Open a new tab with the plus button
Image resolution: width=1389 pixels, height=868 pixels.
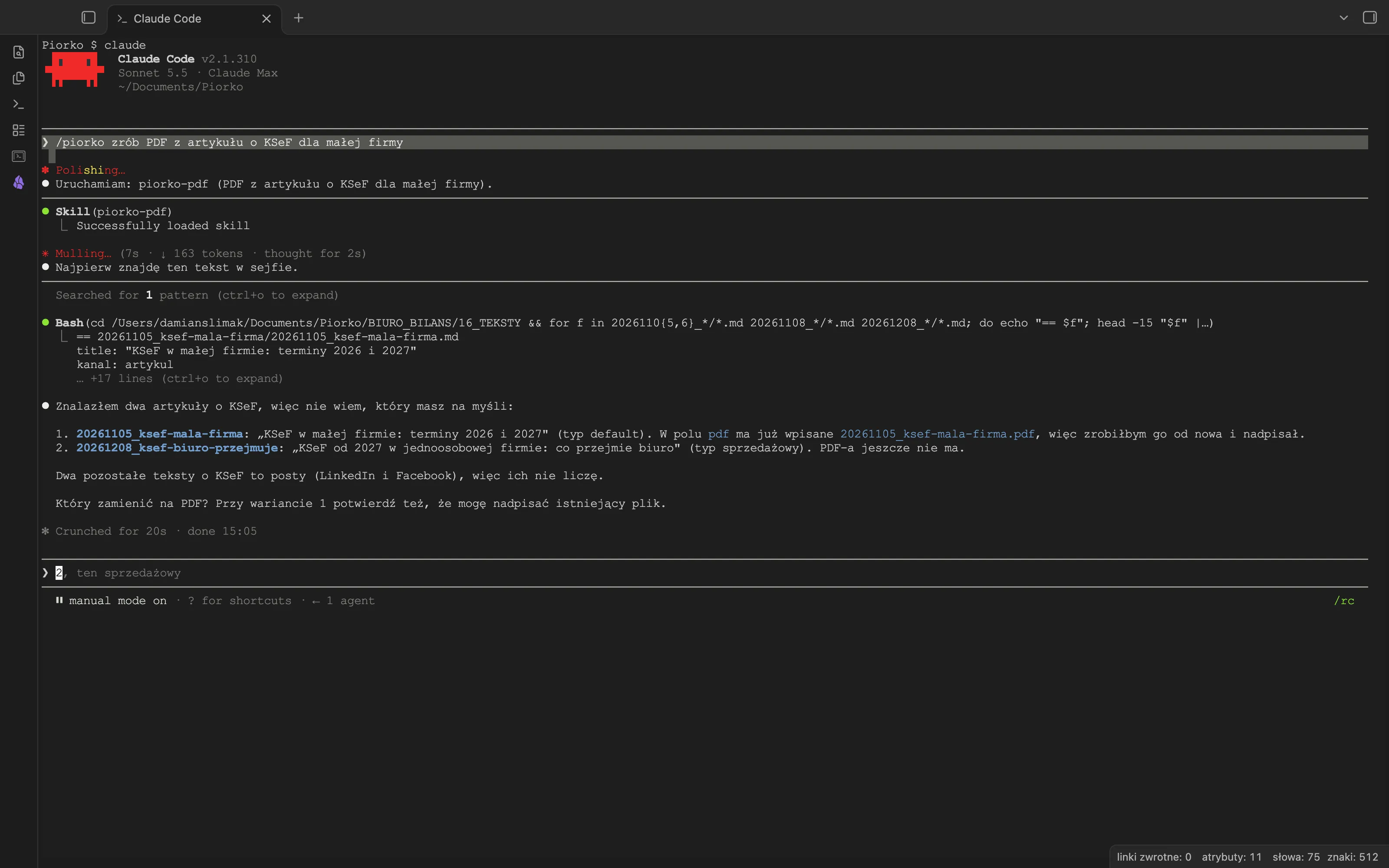[299, 18]
